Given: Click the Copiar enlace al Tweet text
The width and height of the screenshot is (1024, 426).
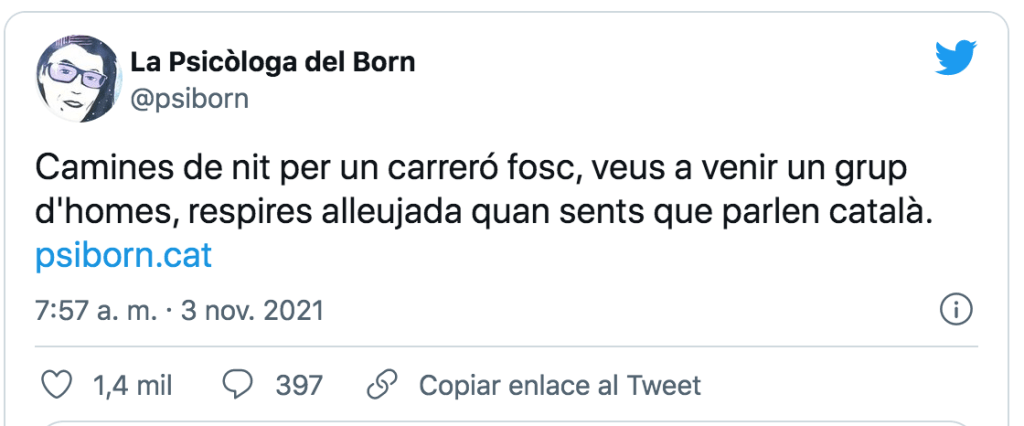Looking at the screenshot, I should click(559, 385).
